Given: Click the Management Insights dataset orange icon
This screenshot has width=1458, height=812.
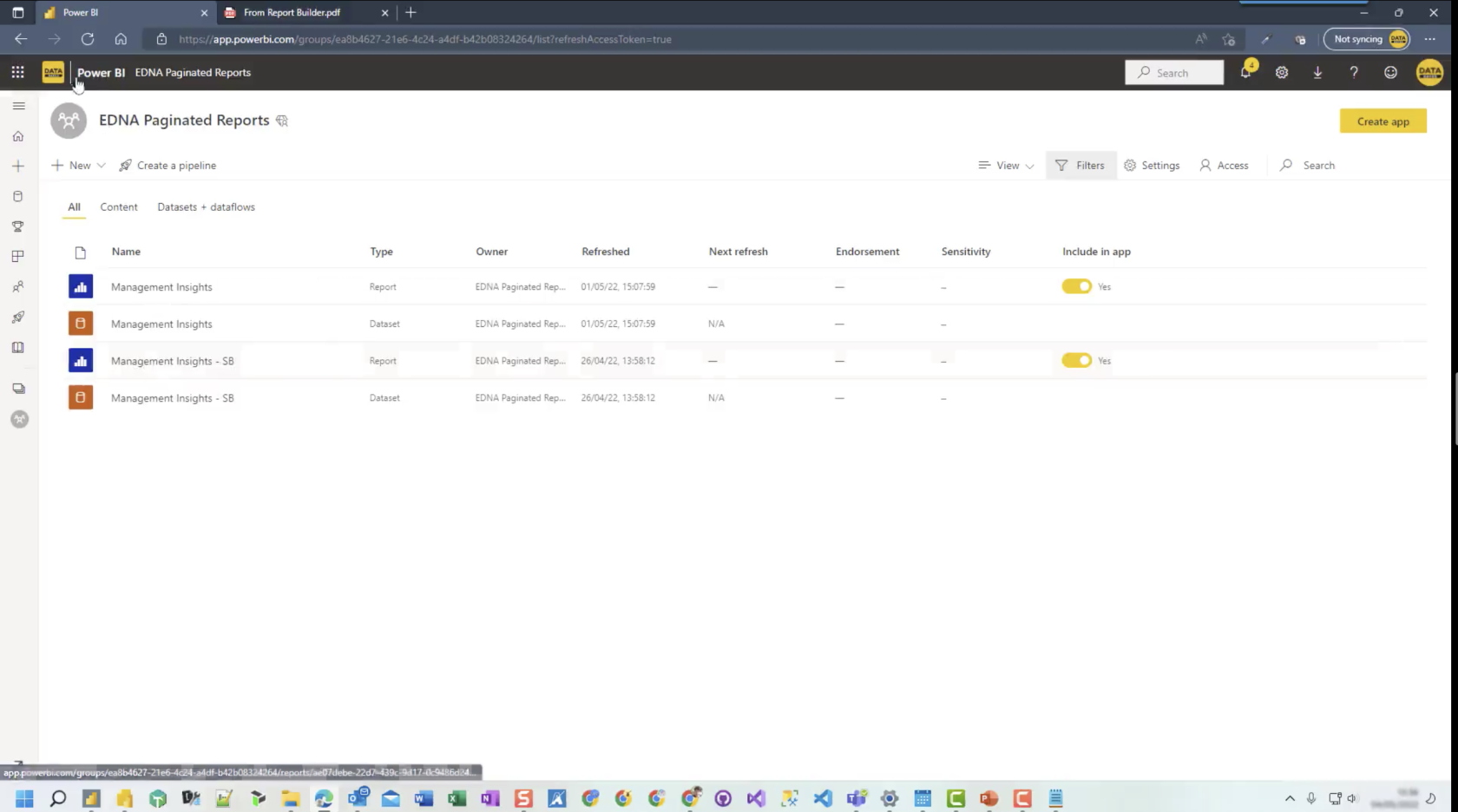Looking at the screenshot, I should (81, 324).
